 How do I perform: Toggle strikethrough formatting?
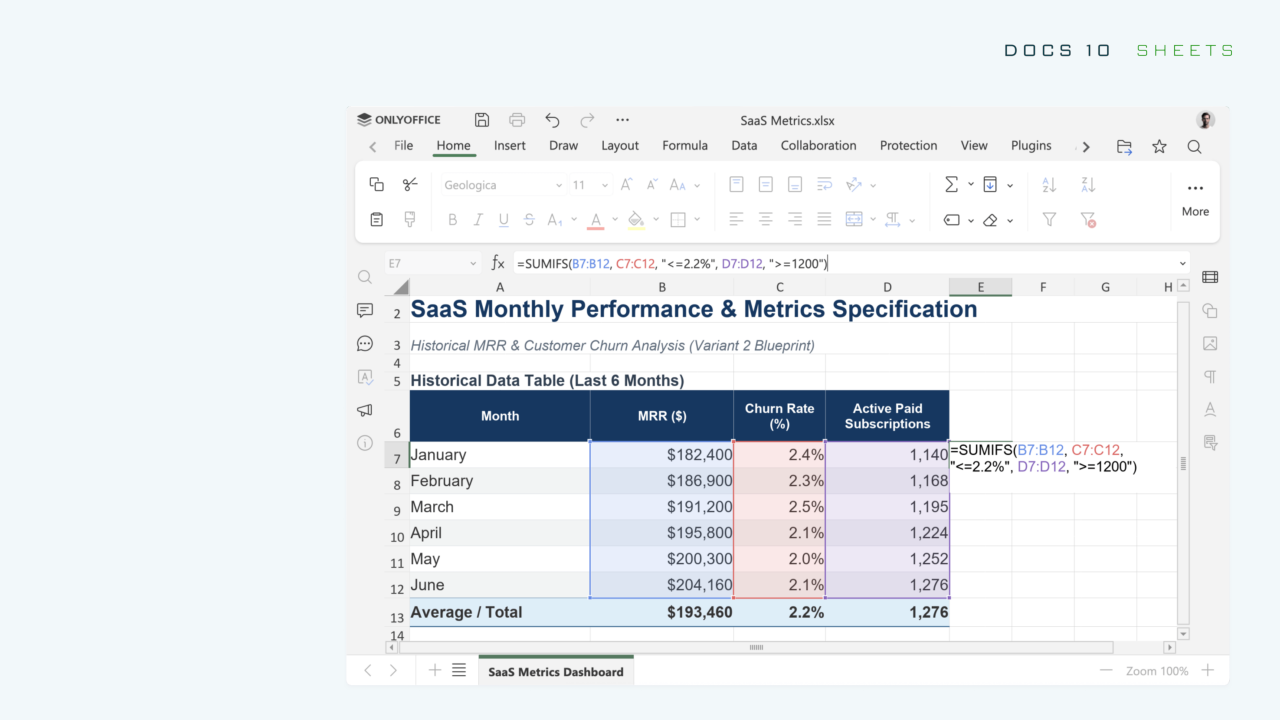pyautogui.click(x=529, y=220)
